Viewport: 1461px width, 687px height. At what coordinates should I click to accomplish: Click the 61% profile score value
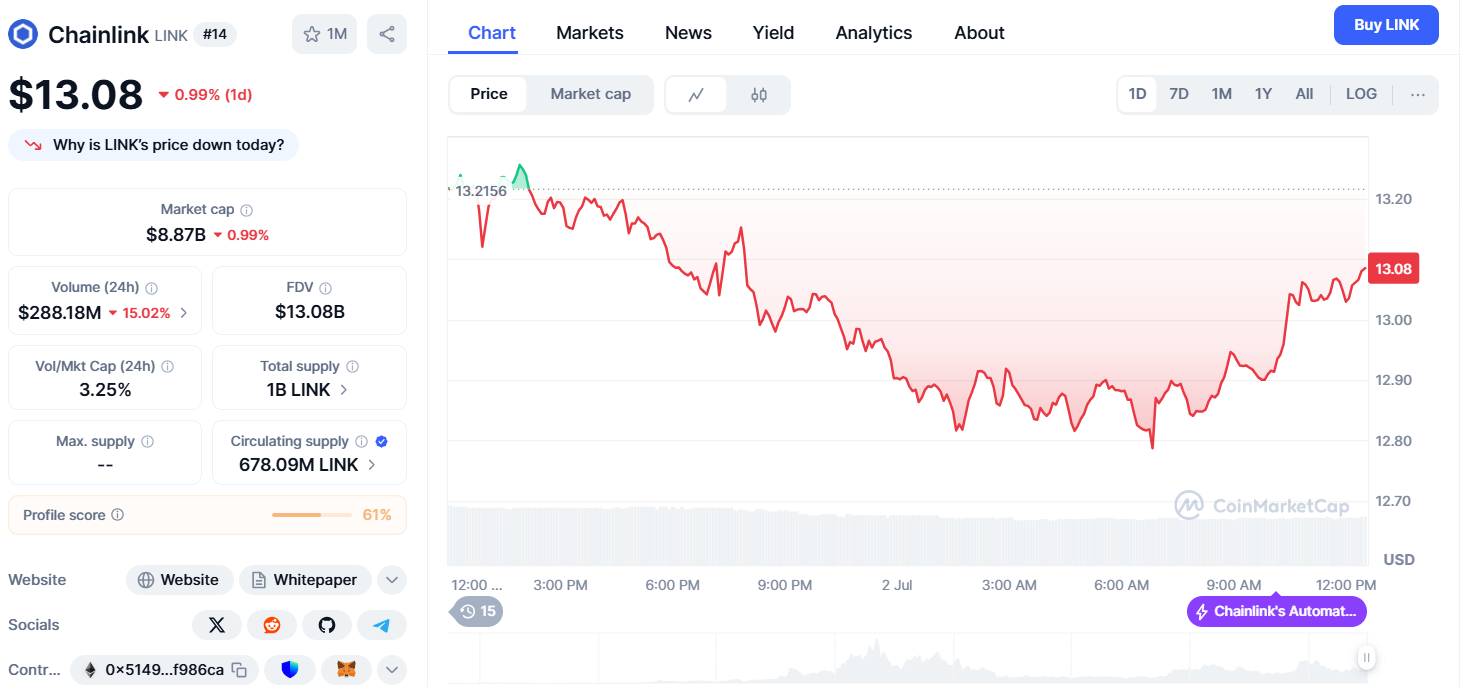[x=377, y=515]
